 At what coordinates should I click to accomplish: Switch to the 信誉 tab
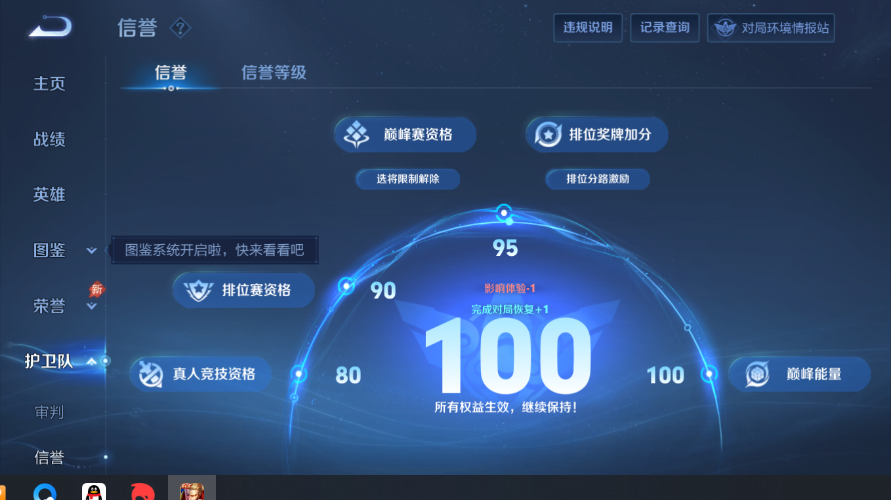click(170, 73)
